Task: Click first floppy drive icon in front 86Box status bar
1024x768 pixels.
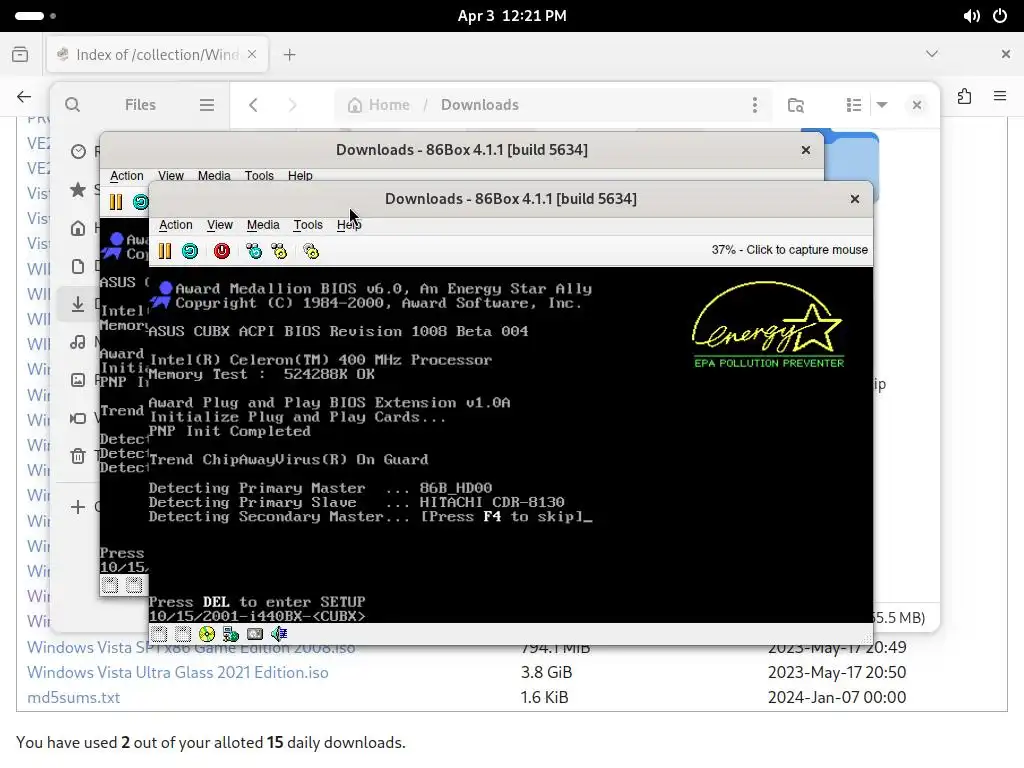Action: [159, 633]
